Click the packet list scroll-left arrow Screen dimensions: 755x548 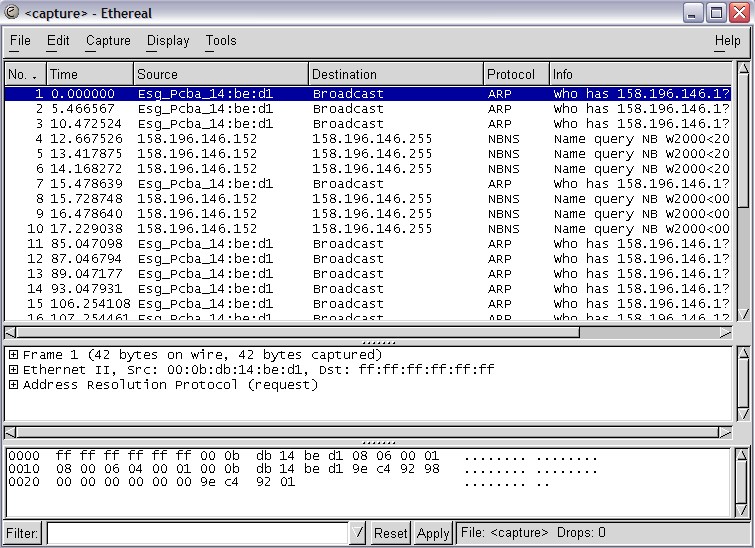click(11, 332)
